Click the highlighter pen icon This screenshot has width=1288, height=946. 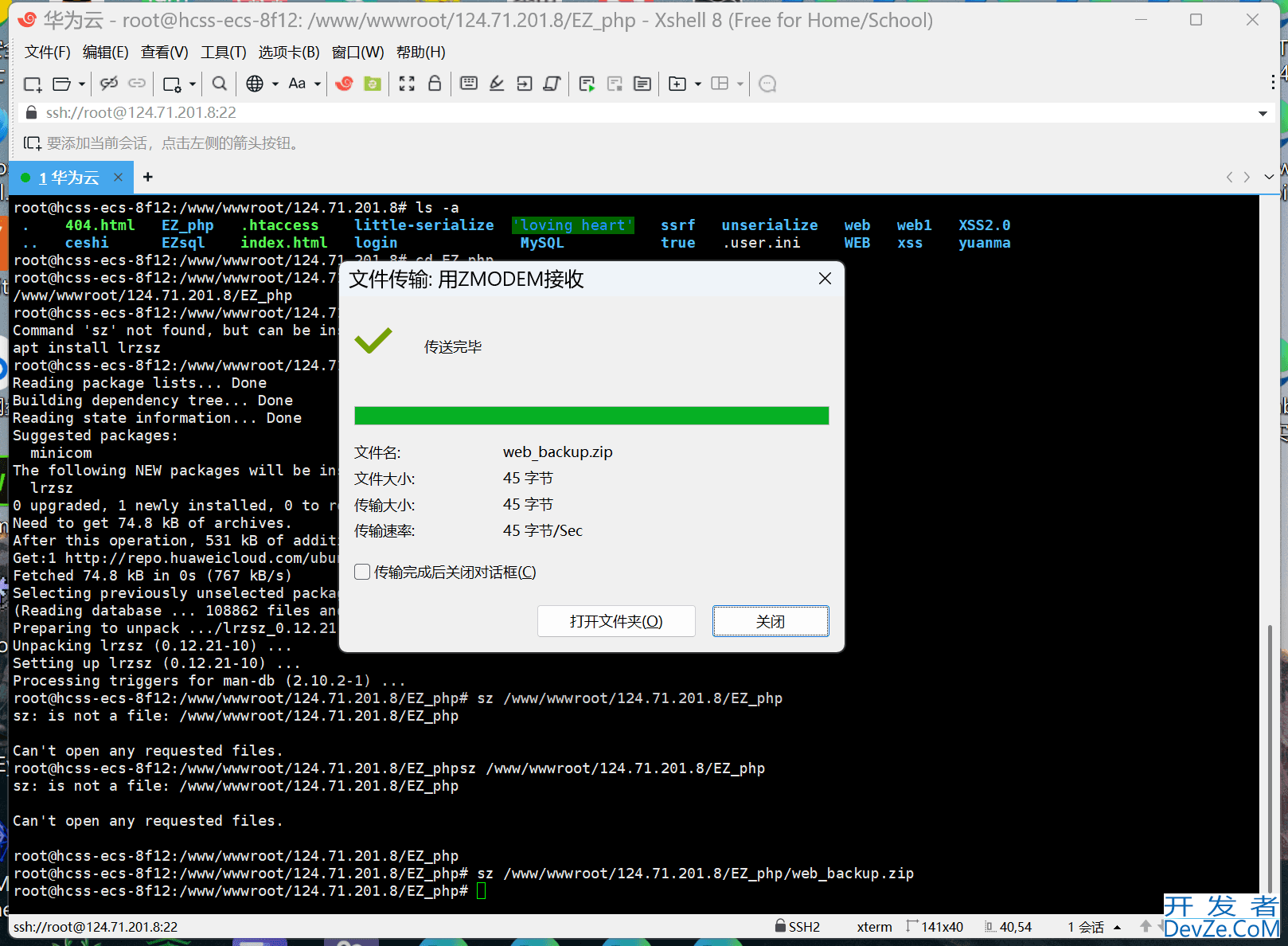497,83
